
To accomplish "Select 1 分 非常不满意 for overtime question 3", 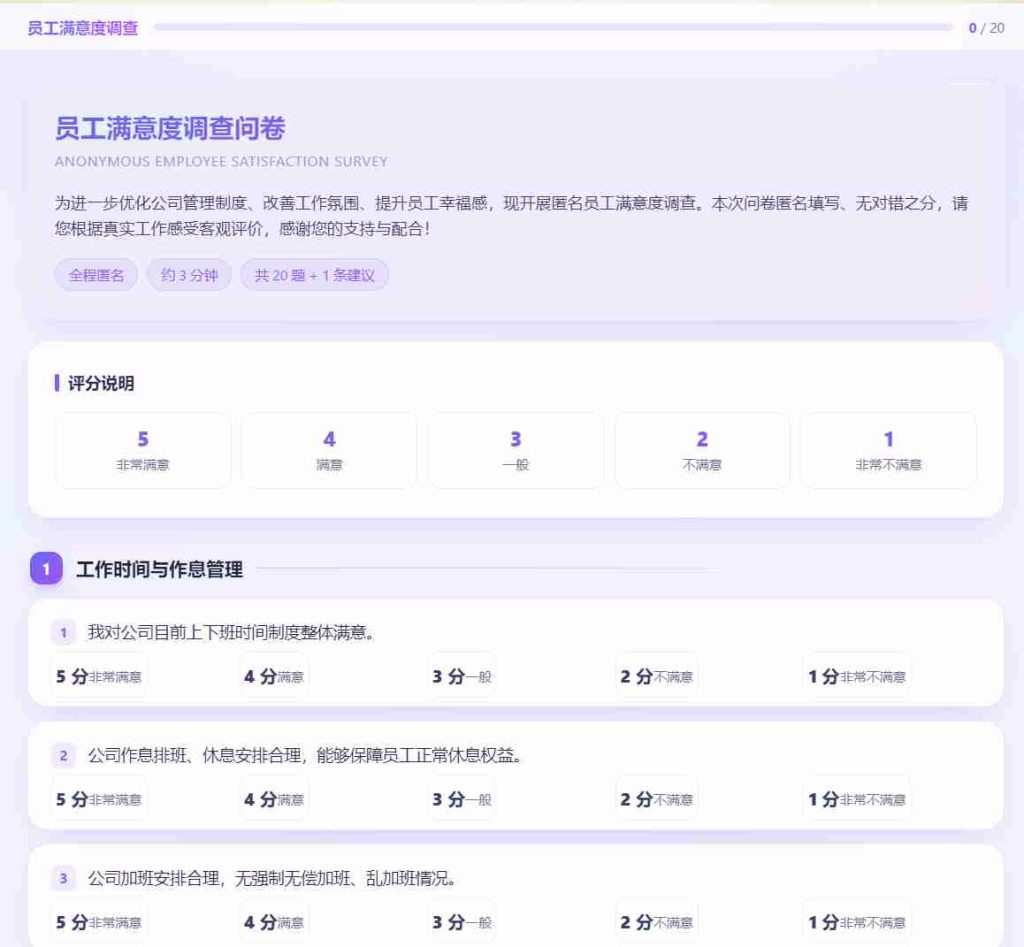I will tap(857, 922).
